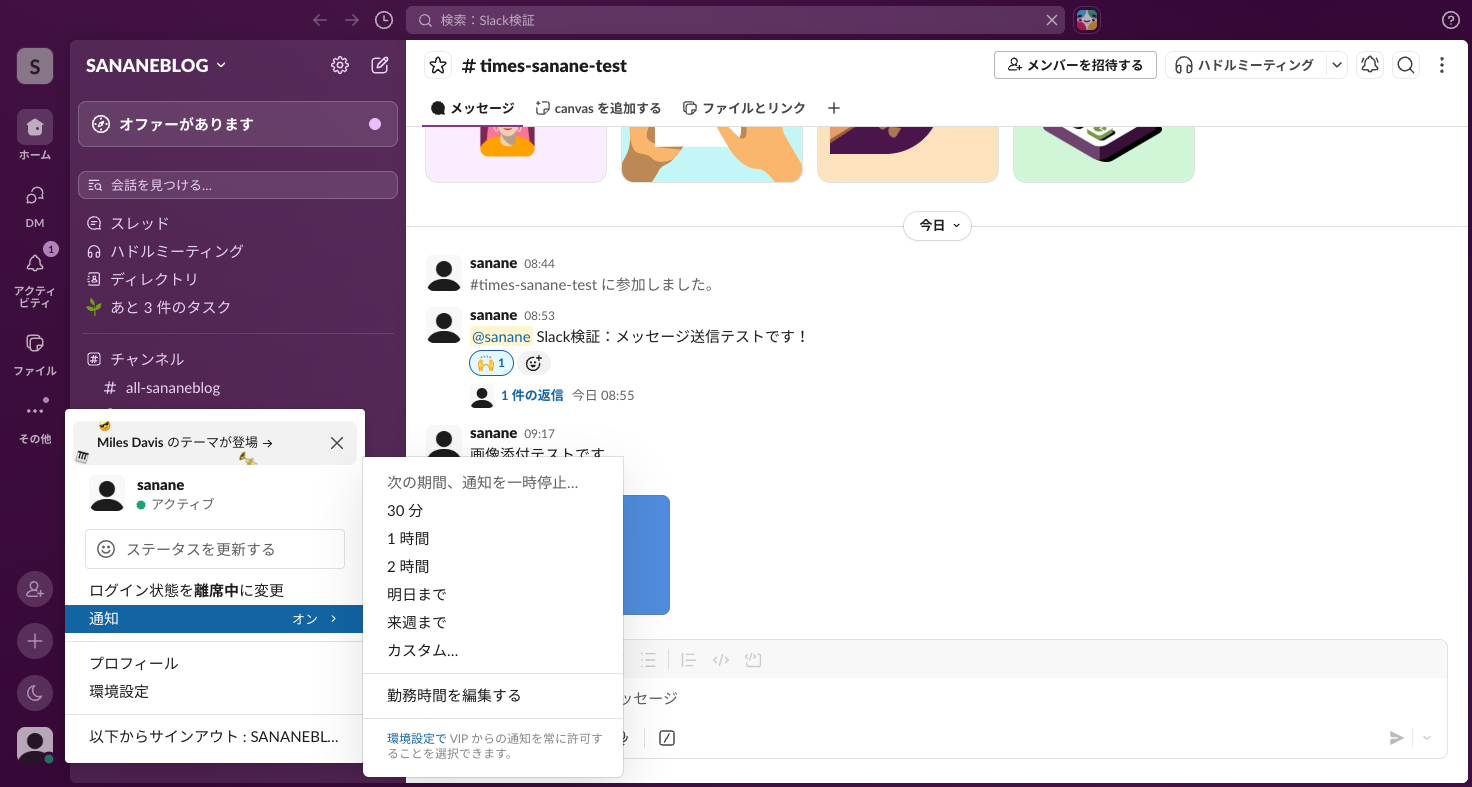Pause notifications 来週まで
Screen dimensions: 1472x787
pos(493,622)
